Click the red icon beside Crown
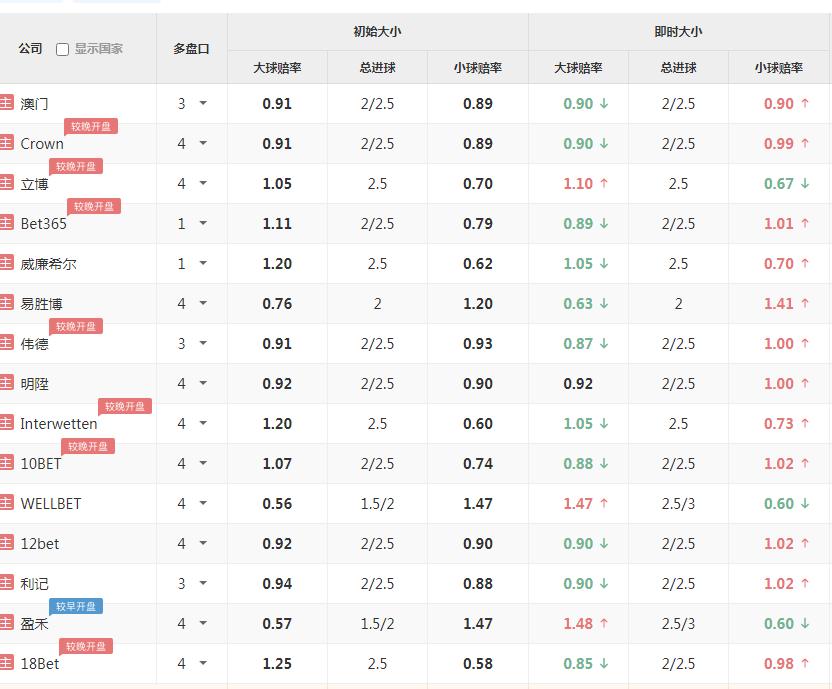This screenshot has width=832, height=689. point(6,143)
